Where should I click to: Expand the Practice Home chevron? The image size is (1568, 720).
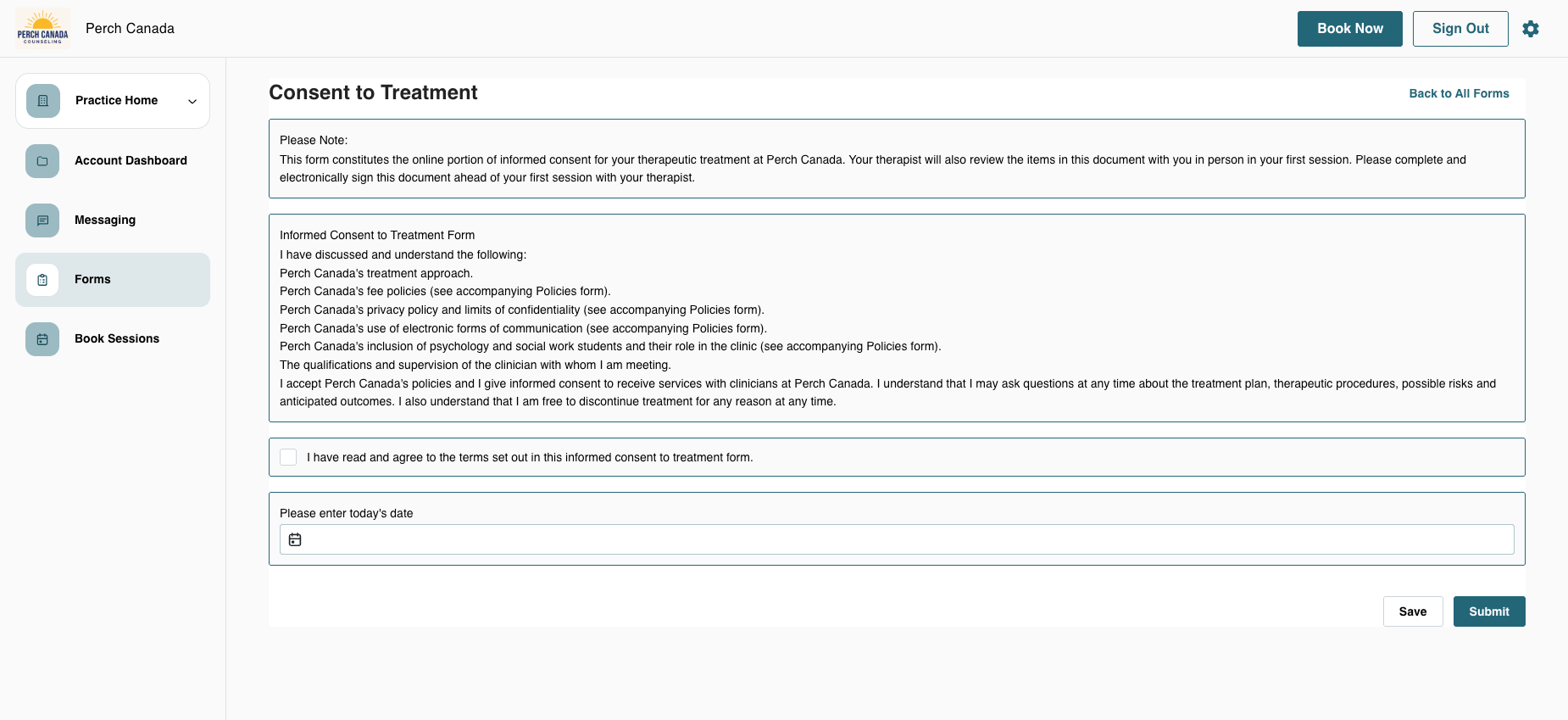click(x=192, y=101)
